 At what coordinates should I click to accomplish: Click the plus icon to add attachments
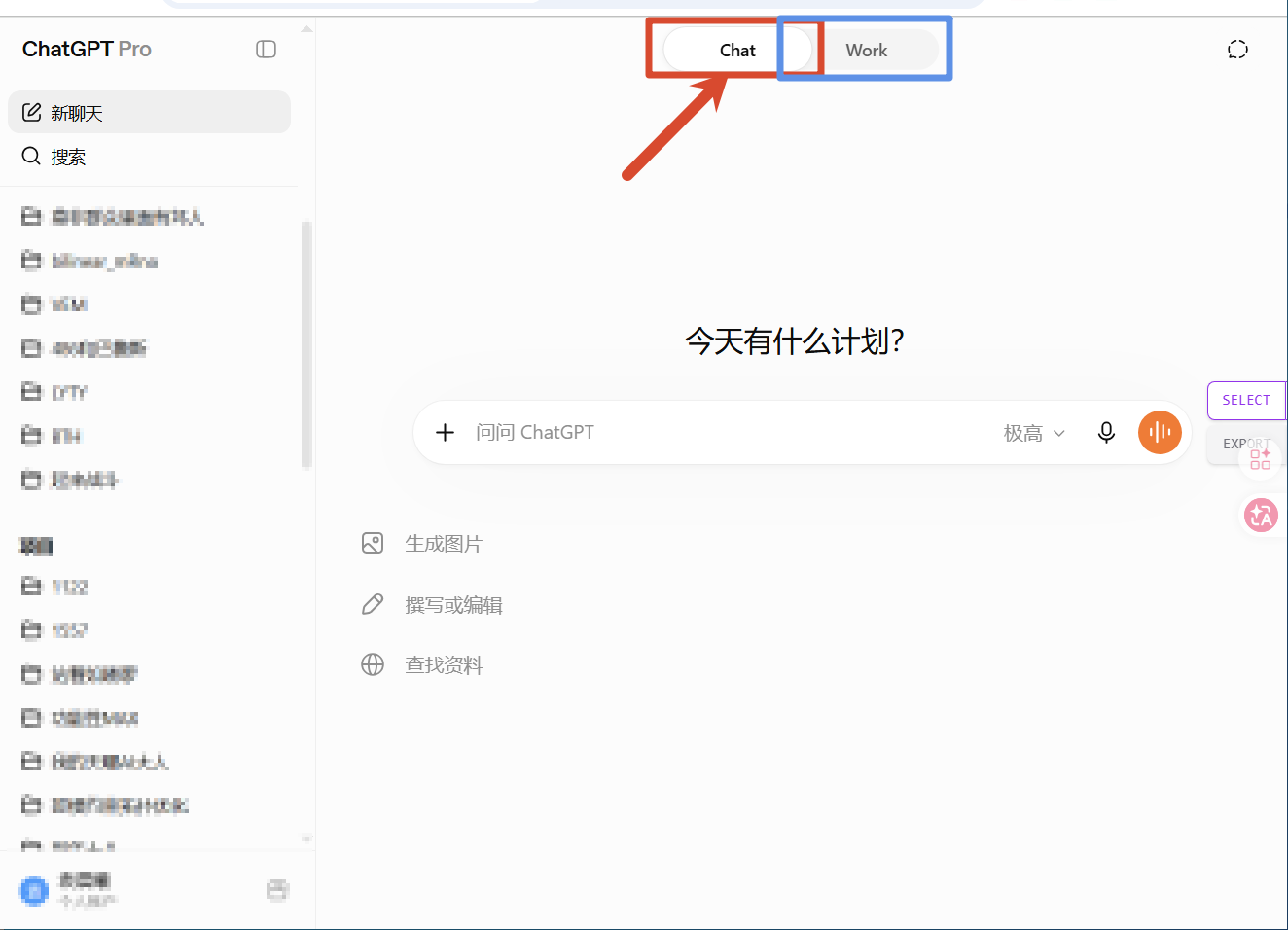445,433
